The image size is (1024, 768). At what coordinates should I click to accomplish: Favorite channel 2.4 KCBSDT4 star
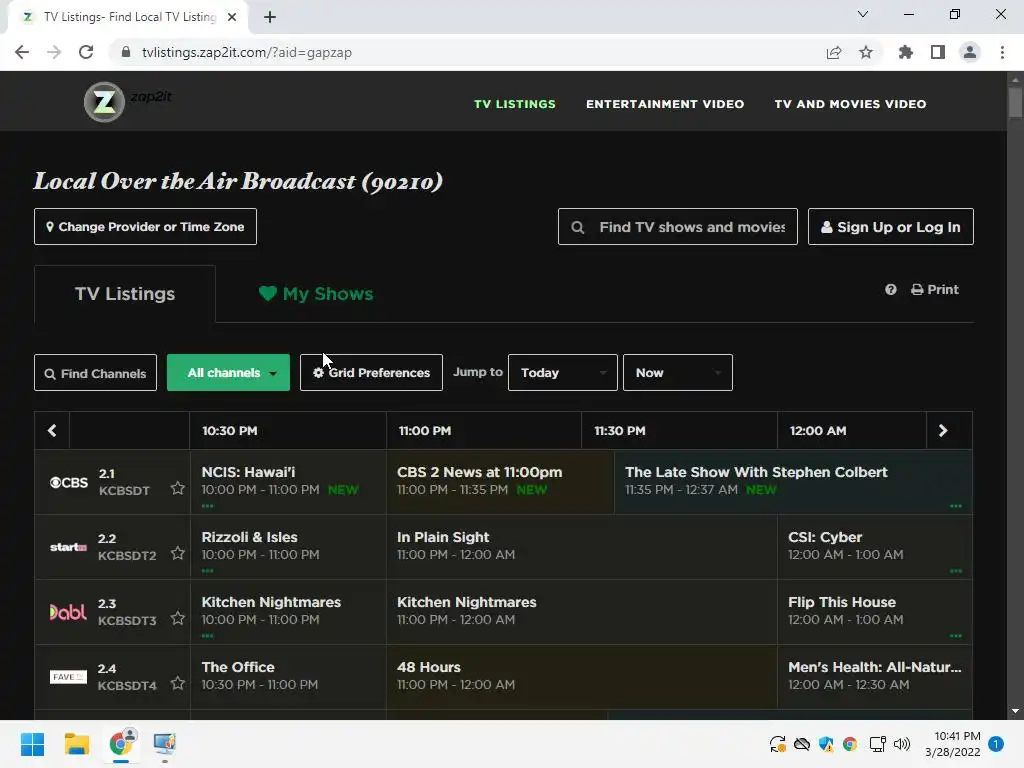[x=178, y=683]
